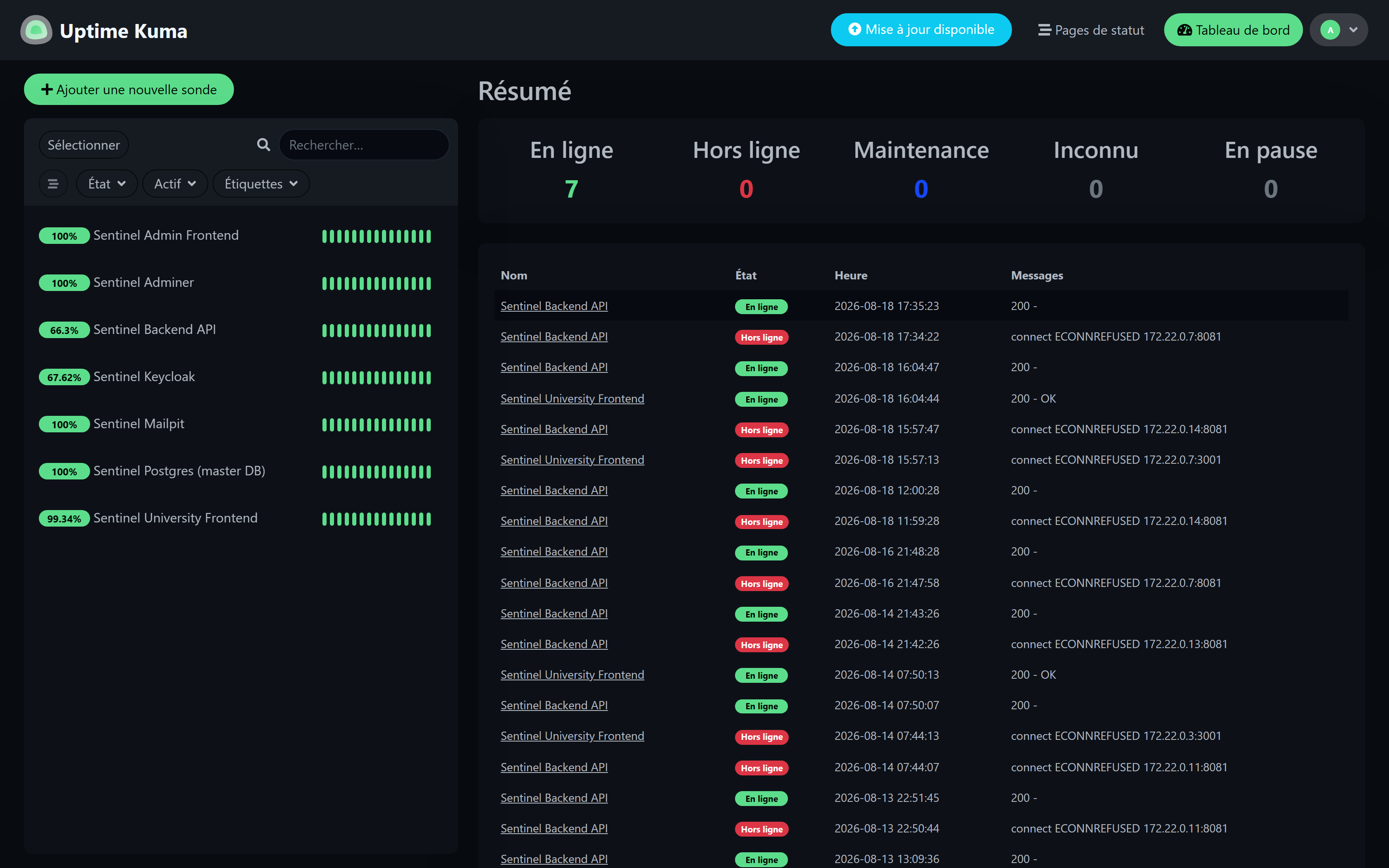Click the filter list hamburger icon
This screenshot has height=868, width=1389.
point(53,184)
